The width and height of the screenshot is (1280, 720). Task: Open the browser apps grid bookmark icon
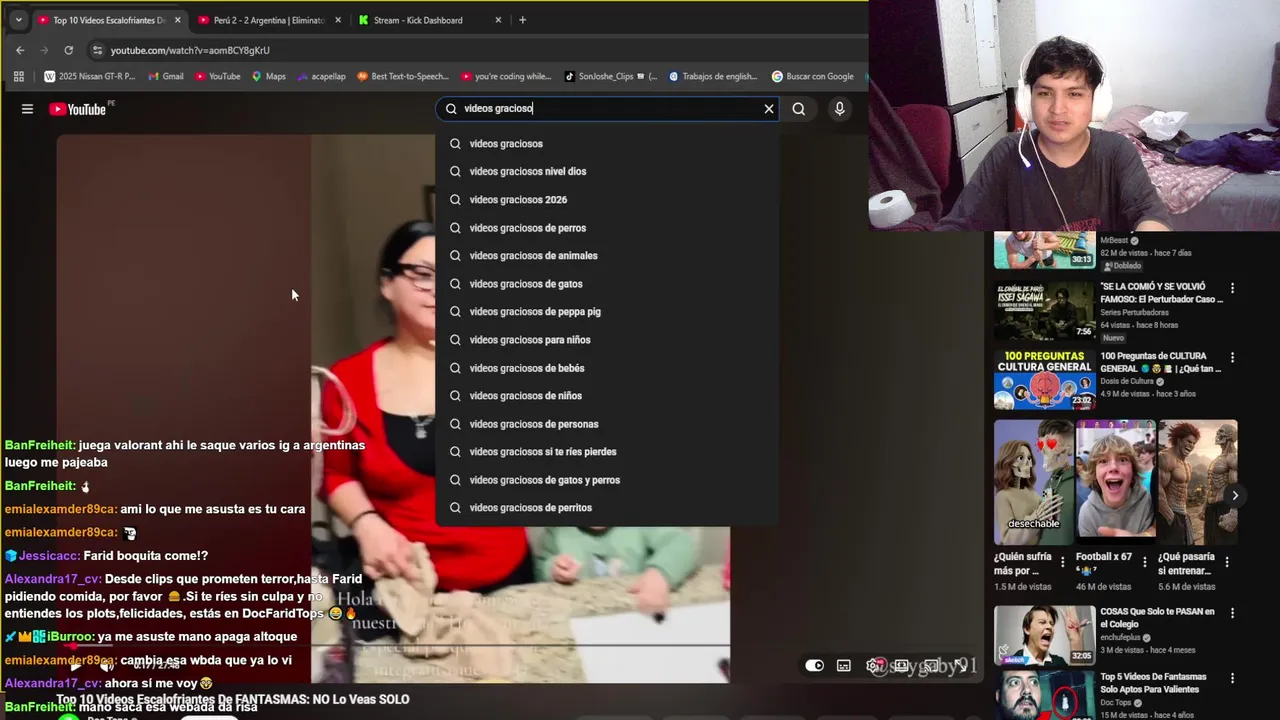[x=19, y=76]
